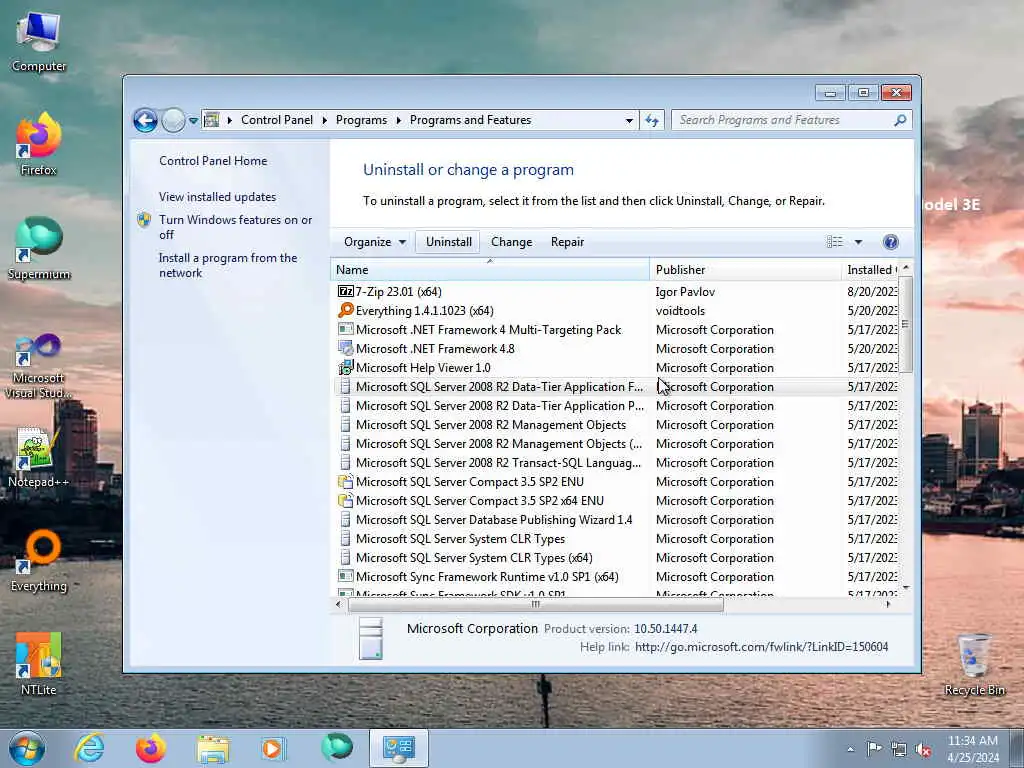Screen dimensions: 1024x768
Task: Open the recent pages dropdown arrow
Action: [x=193, y=121]
